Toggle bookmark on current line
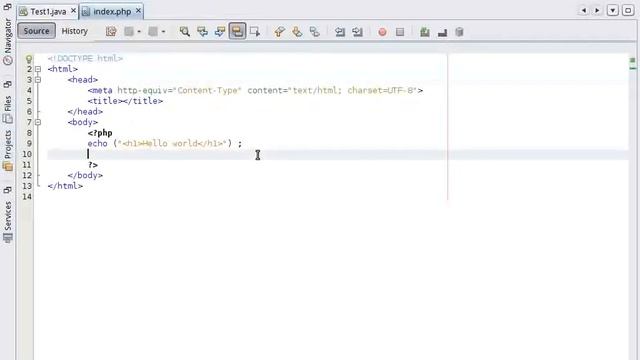The image size is (640, 360). (315, 31)
